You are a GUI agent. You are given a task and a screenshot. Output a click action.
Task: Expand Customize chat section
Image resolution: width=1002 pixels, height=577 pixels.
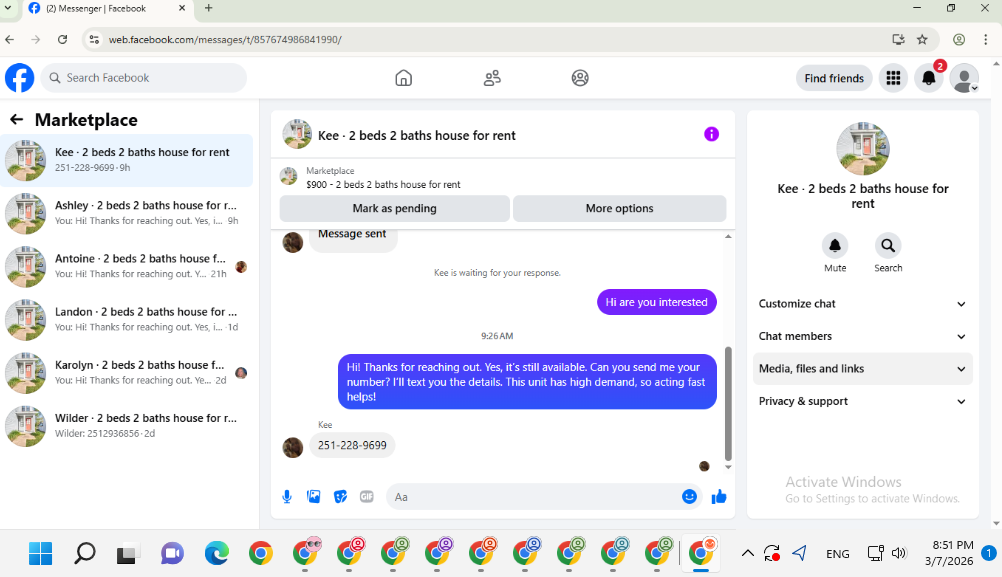tap(862, 304)
